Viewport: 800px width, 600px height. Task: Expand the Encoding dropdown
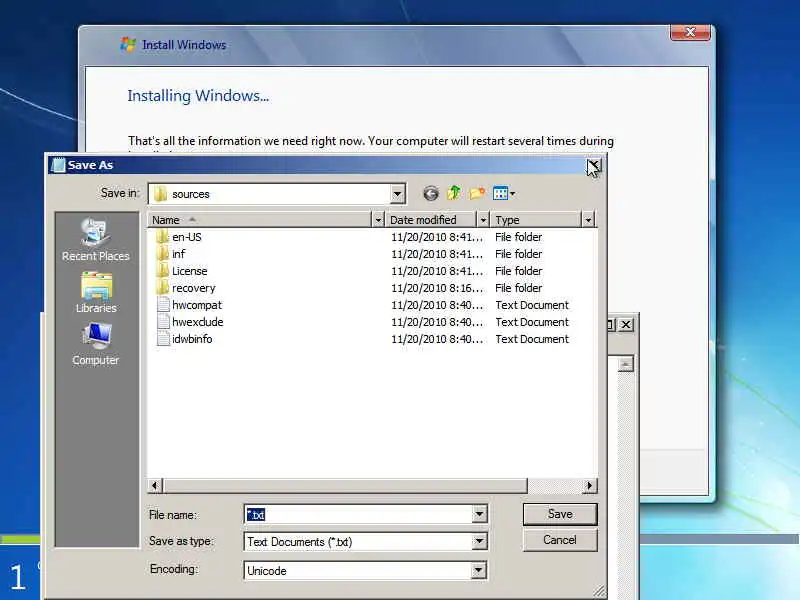(x=479, y=570)
